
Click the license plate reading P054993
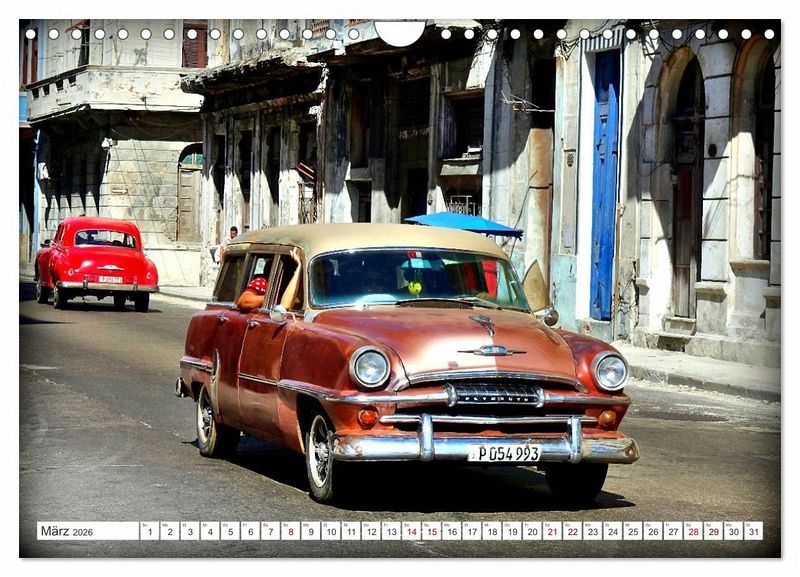tap(504, 453)
